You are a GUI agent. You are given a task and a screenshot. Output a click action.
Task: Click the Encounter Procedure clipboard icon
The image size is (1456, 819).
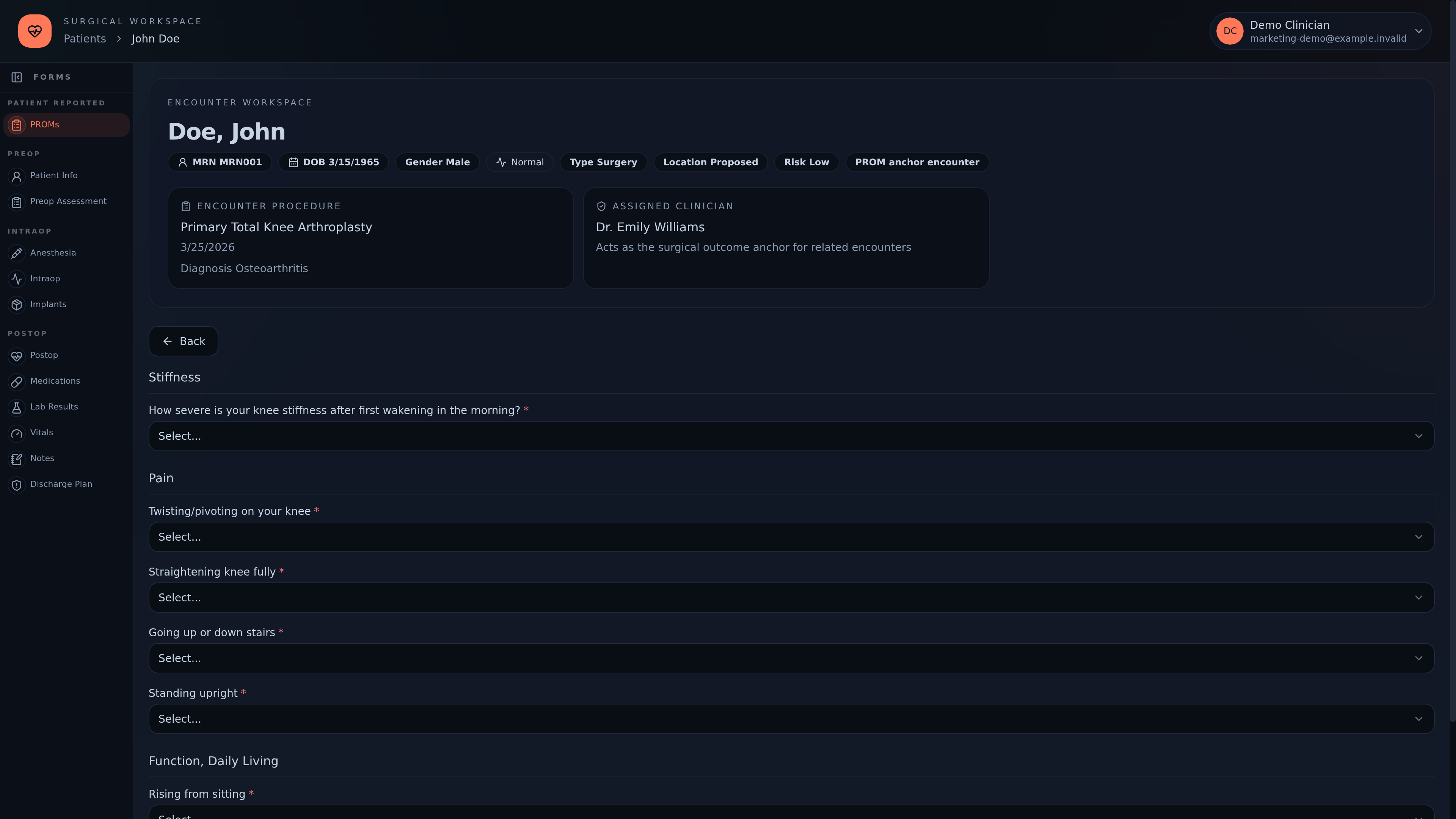tap(186, 206)
